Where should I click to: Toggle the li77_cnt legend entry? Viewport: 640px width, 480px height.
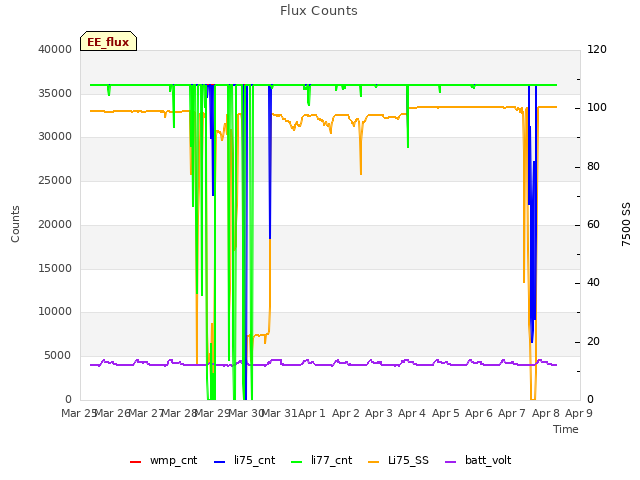[x=322, y=460]
